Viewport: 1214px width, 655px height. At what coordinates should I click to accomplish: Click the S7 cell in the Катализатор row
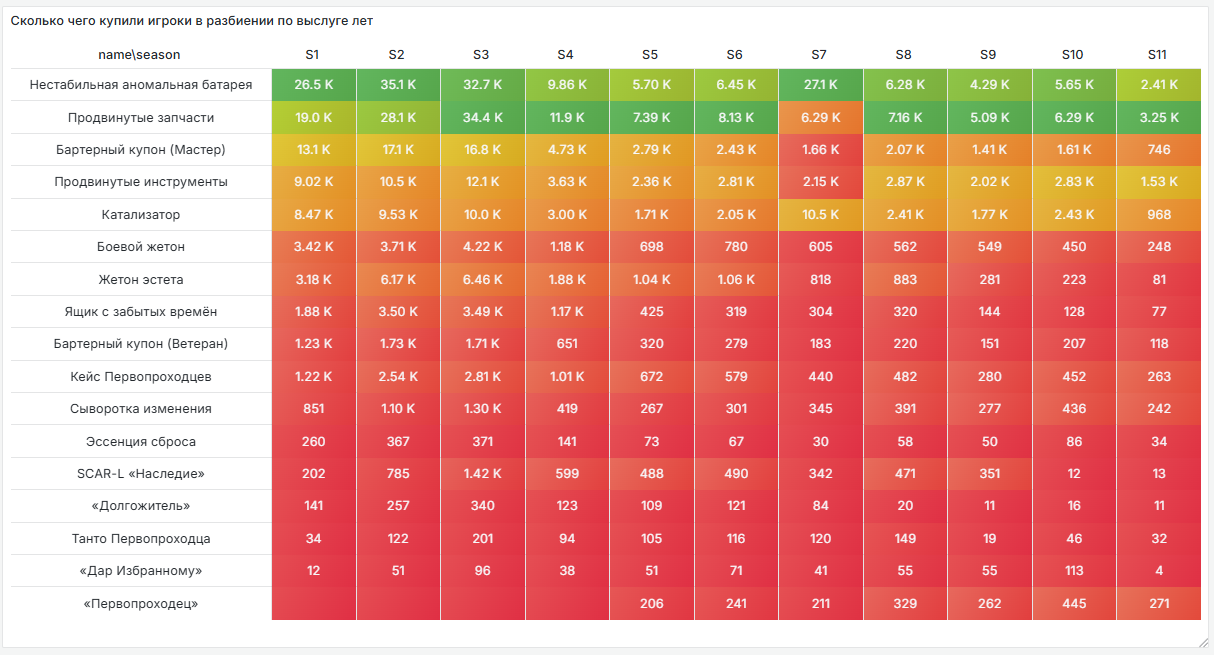pyautogui.click(x=819, y=215)
